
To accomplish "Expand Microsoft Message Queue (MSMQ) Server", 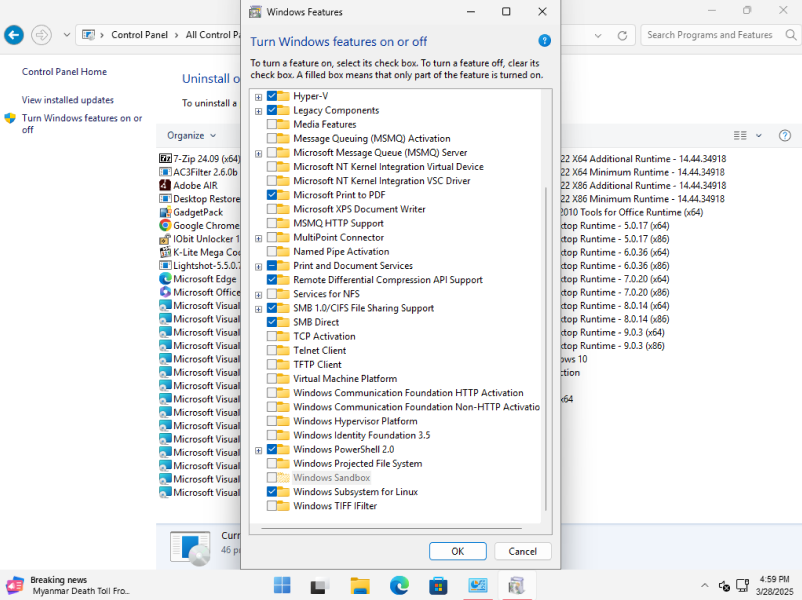I will pyautogui.click(x=258, y=153).
